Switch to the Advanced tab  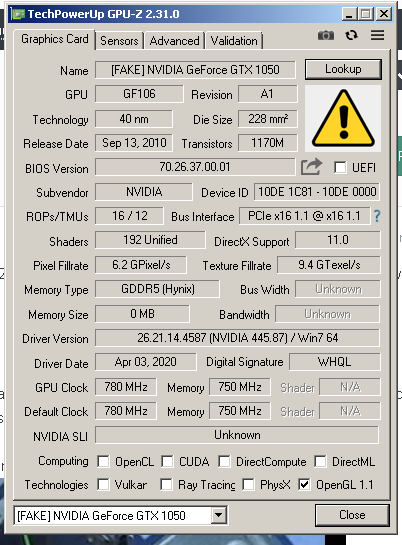click(174, 41)
